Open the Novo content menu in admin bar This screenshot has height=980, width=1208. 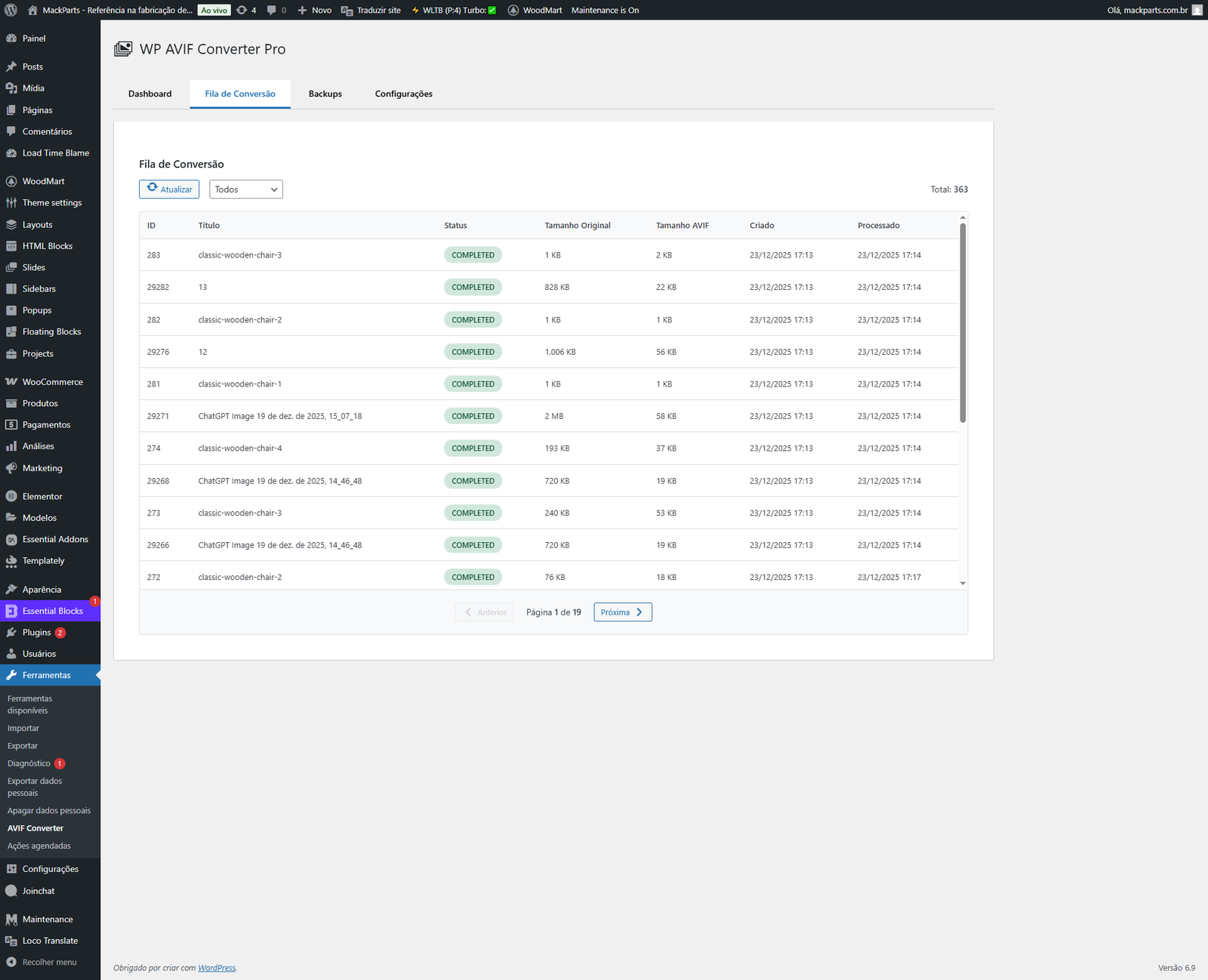[315, 10]
